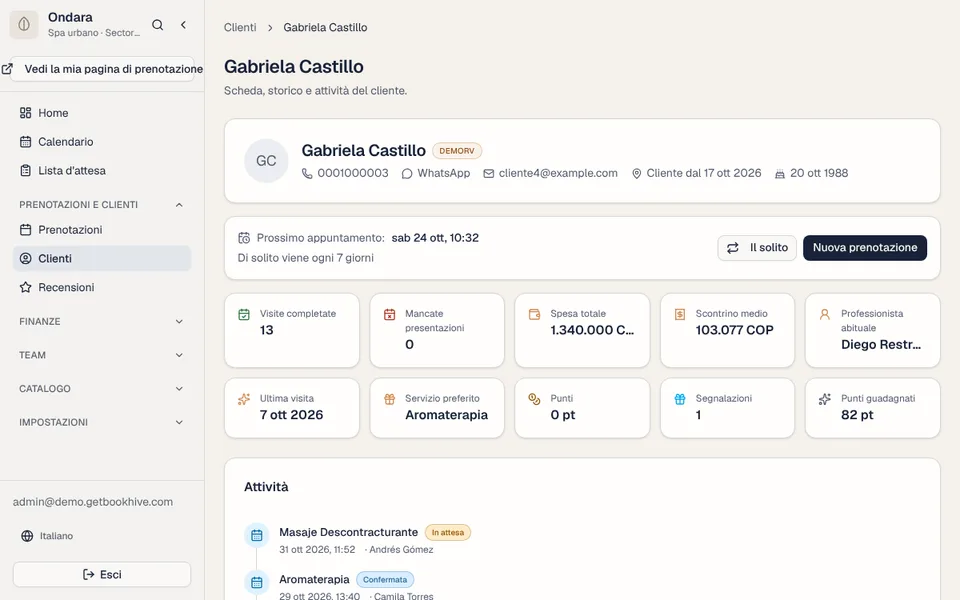This screenshot has height=600, width=960.
Task: Click the Punti coins icon
Action: coord(534,399)
